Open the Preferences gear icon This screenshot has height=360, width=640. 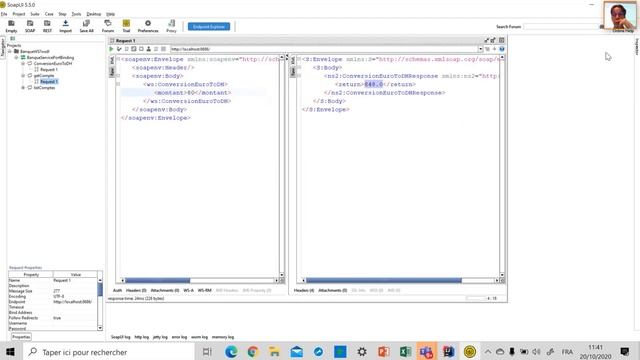(148, 26)
